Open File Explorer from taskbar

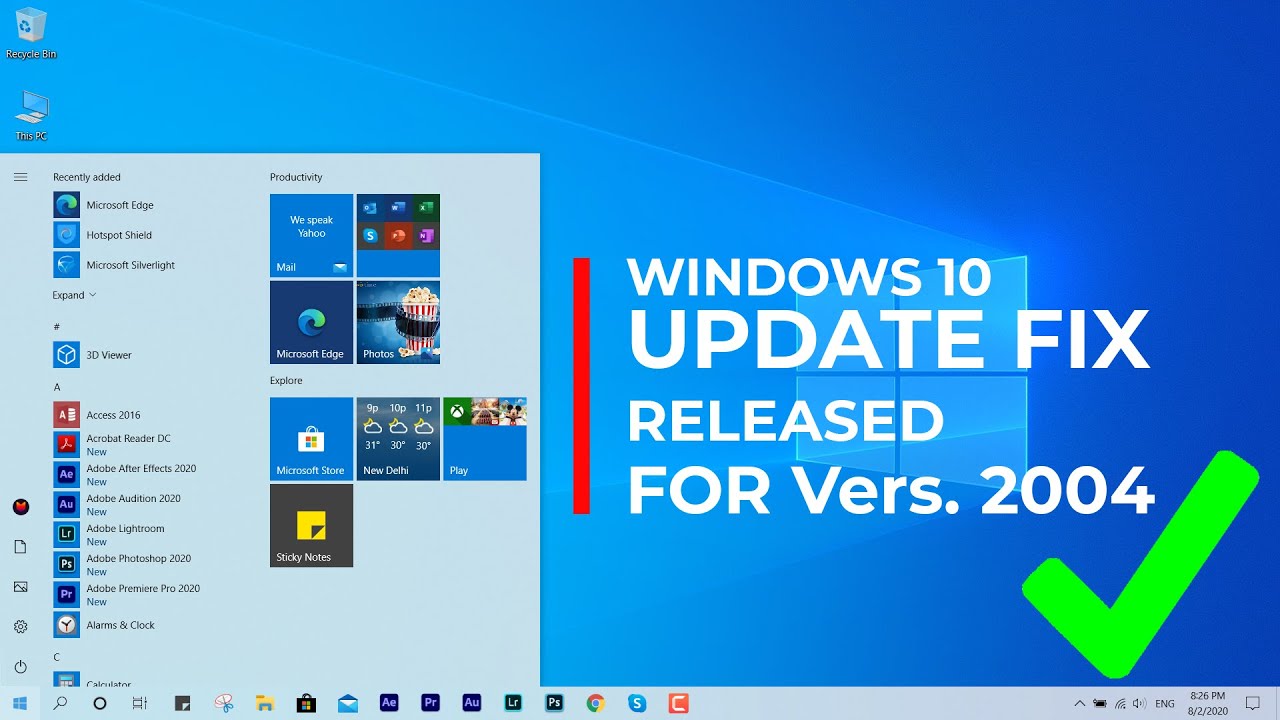tap(265, 703)
